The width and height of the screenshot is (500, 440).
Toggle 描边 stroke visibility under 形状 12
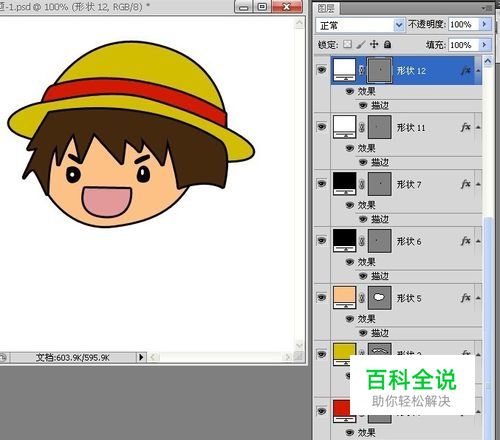(363, 106)
